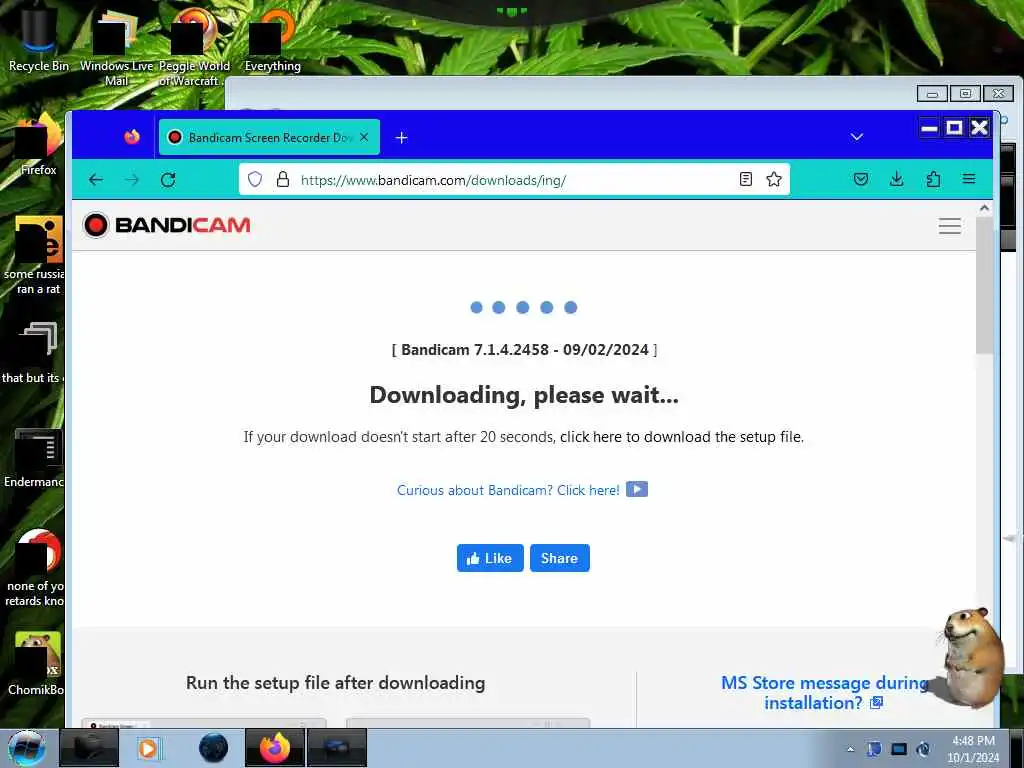This screenshot has height=768, width=1024.
Task: Click the padlock site security icon
Action: 283,180
